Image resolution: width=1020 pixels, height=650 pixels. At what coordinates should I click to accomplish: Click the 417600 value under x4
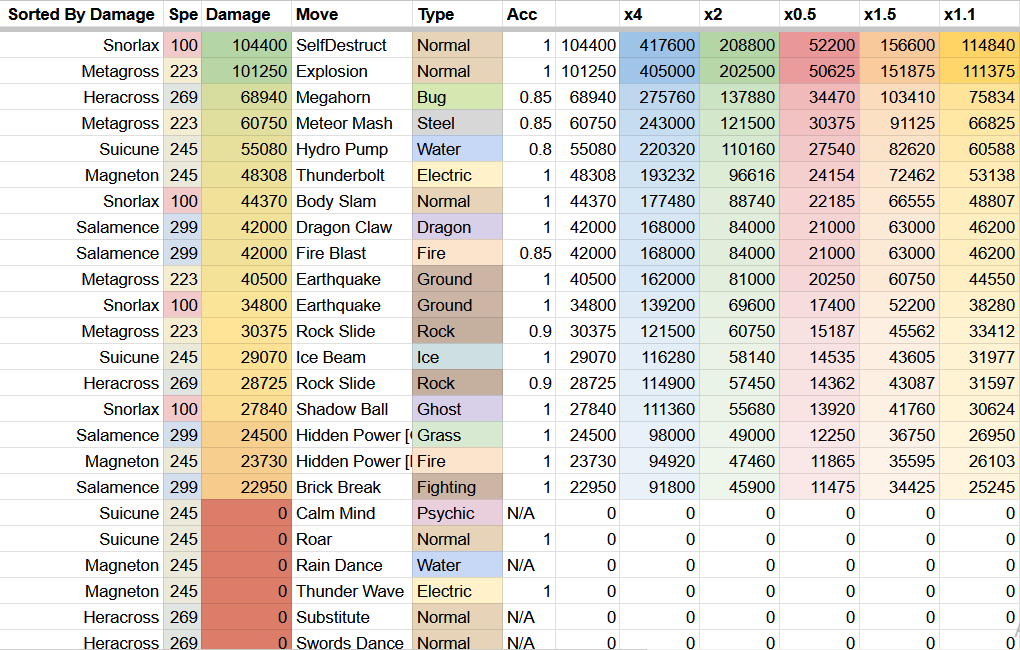pyautogui.click(x=660, y=45)
